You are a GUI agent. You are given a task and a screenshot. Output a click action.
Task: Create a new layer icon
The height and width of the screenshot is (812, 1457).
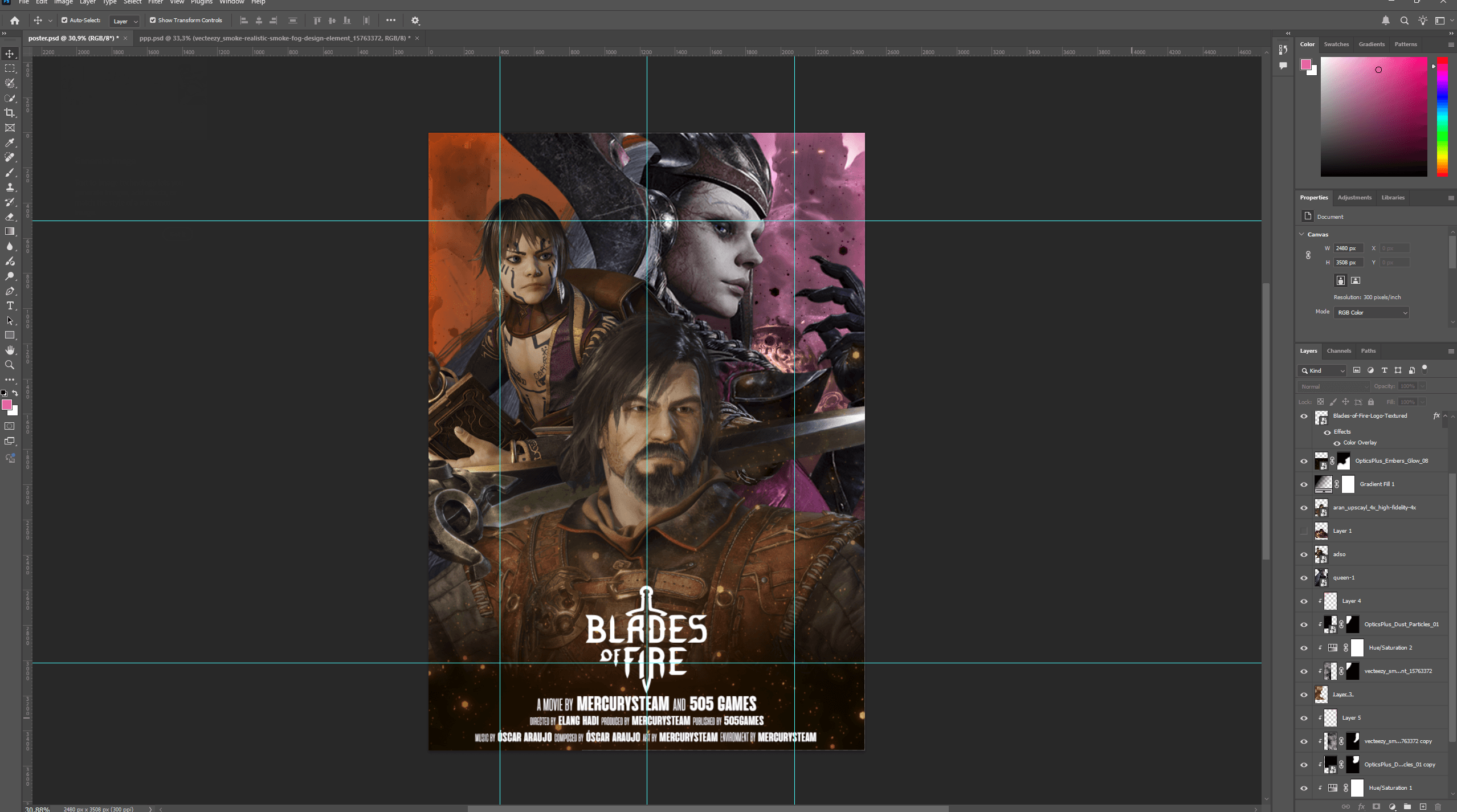coord(1423,806)
